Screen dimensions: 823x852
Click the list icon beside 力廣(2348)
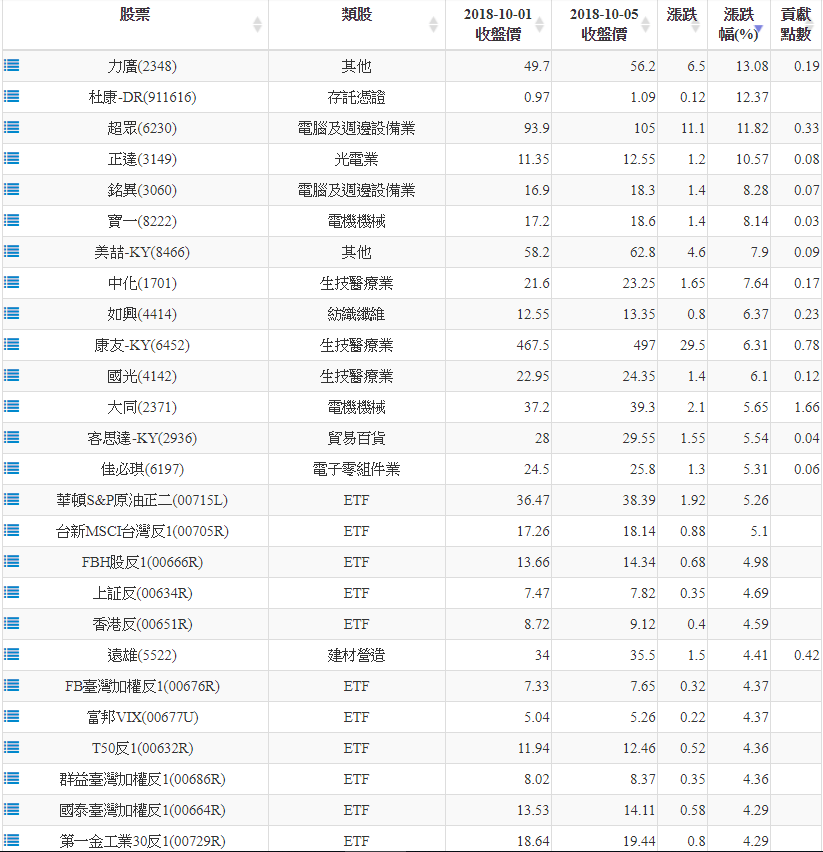pos(12,66)
